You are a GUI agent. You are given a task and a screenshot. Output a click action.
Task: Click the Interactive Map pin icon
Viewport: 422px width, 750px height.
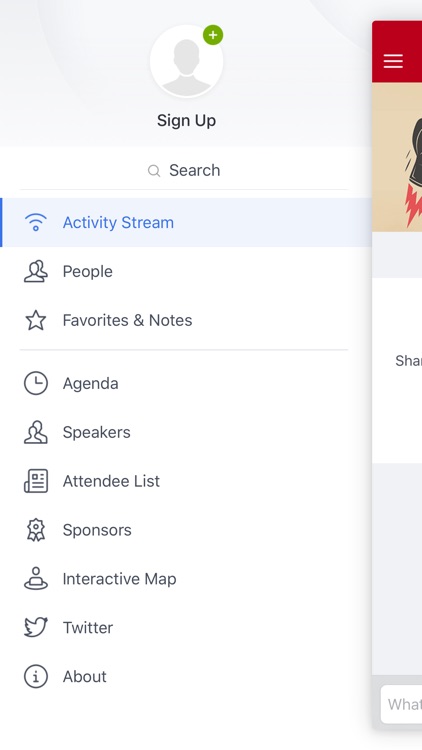pos(36,578)
